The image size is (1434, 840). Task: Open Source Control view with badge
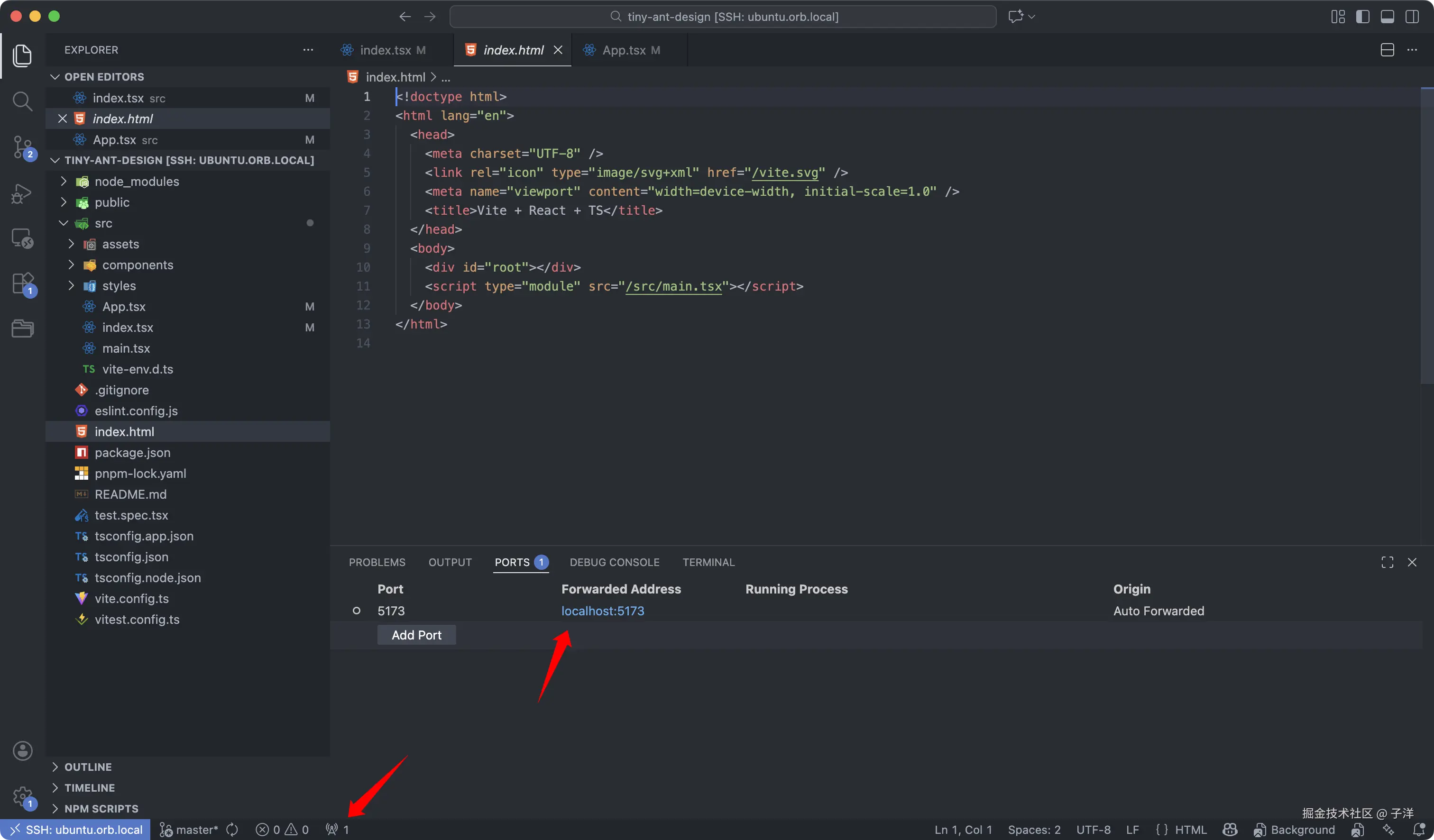click(22, 147)
